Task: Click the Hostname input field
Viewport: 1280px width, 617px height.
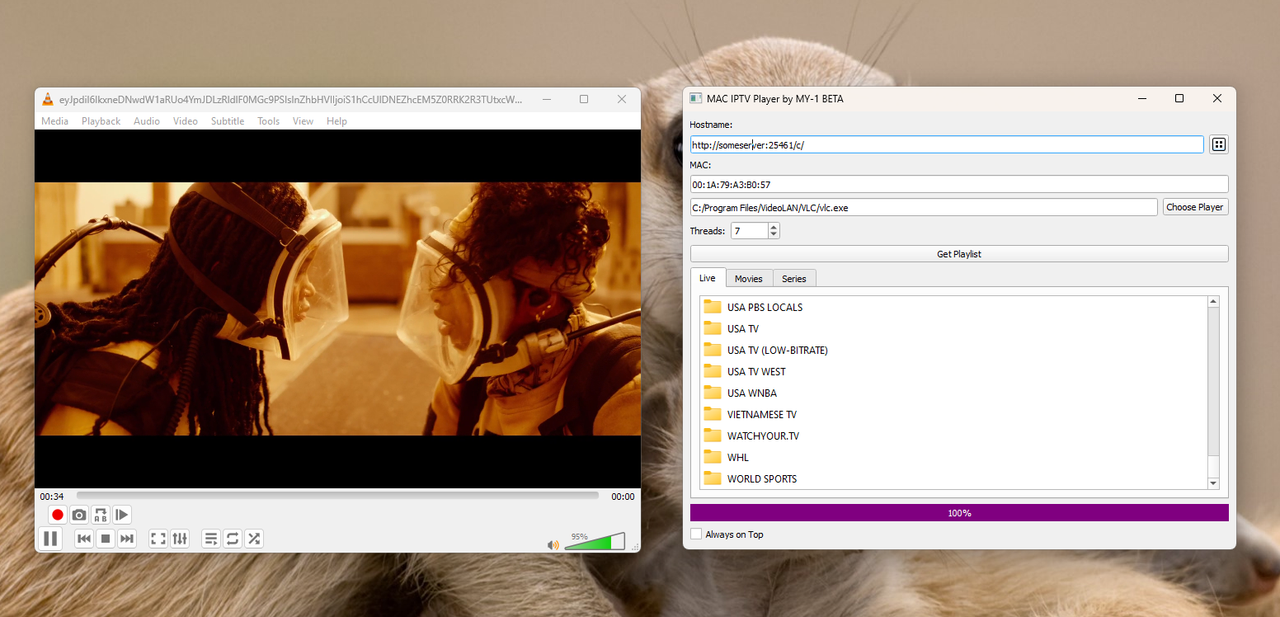Action: point(947,144)
